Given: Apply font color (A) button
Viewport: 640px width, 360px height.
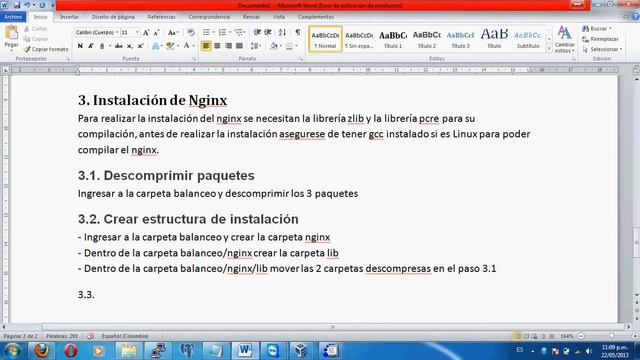Looking at the screenshot, I should [x=186, y=46].
